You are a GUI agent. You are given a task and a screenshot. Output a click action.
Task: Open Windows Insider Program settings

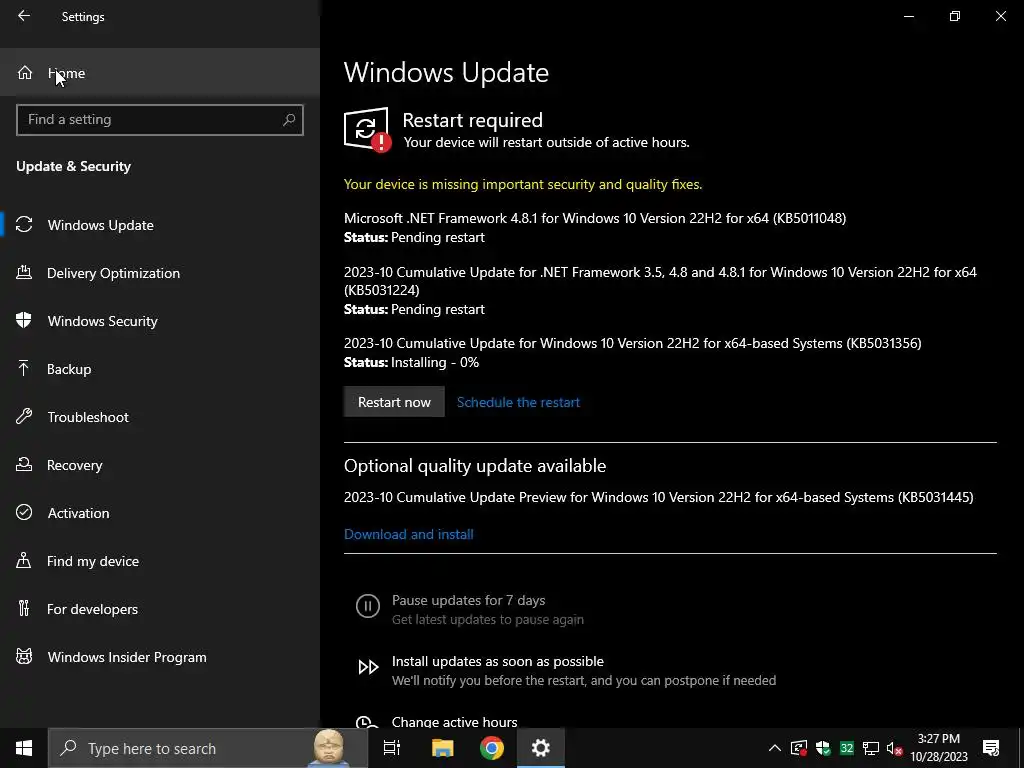click(x=160, y=657)
